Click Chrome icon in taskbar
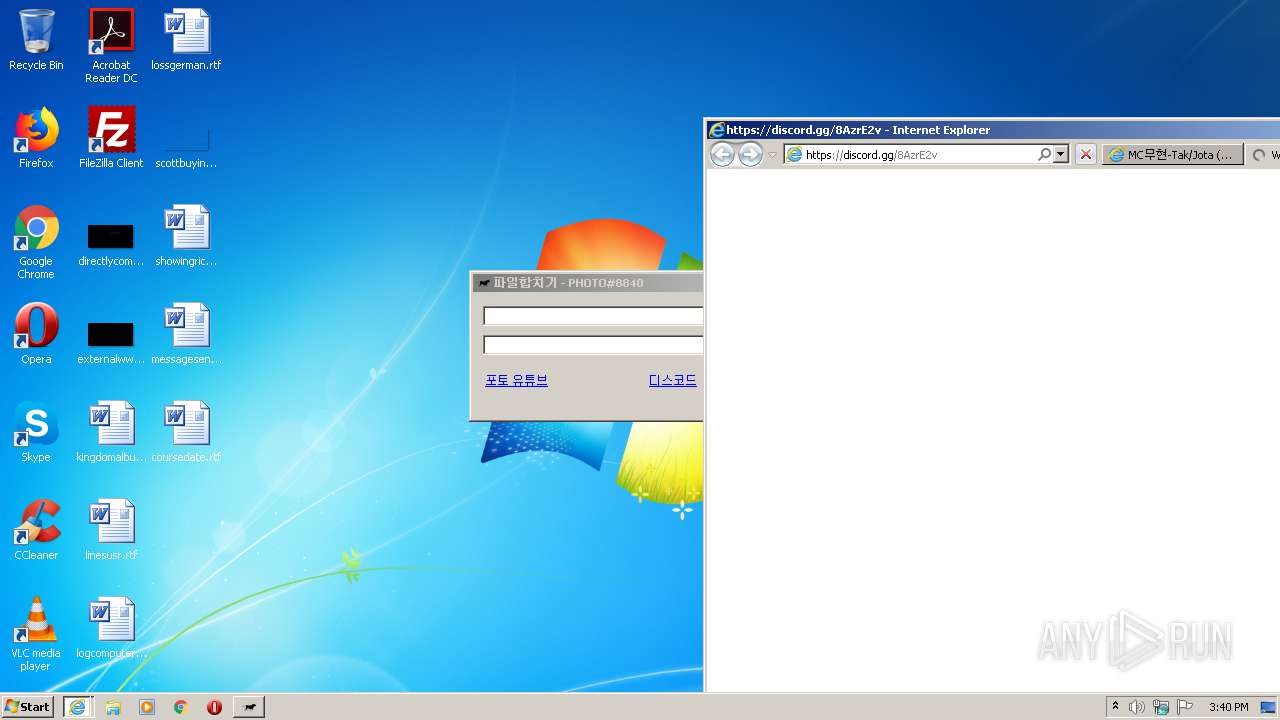This screenshot has width=1280, height=720. pyautogui.click(x=181, y=707)
